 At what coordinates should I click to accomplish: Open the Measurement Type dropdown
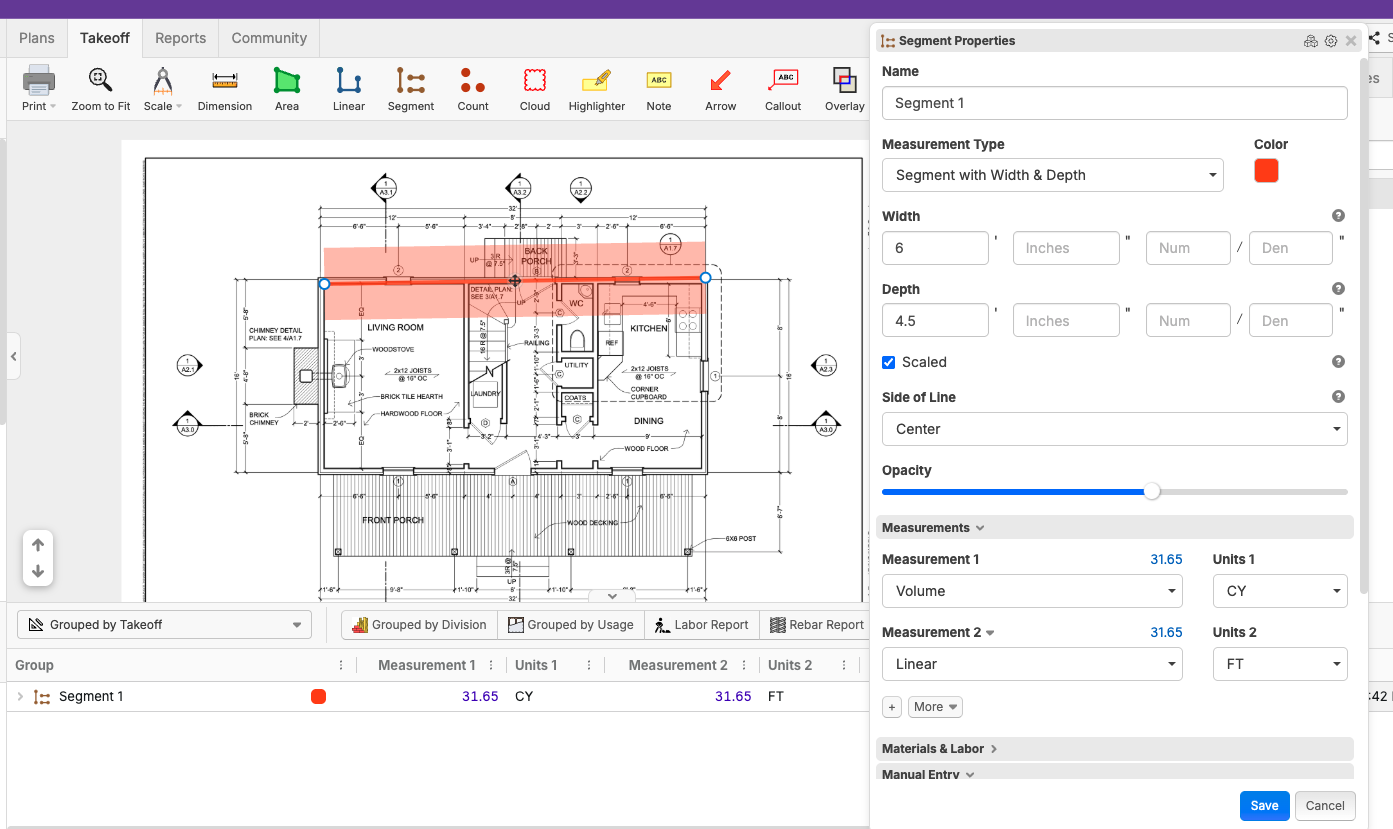[x=1052, y=175]
